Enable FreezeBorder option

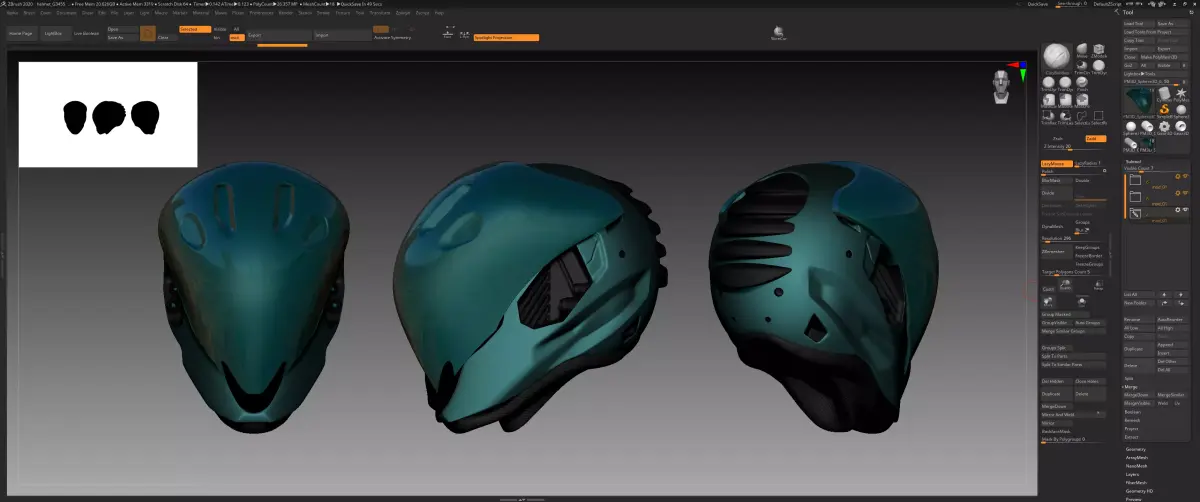point(1090,256)
